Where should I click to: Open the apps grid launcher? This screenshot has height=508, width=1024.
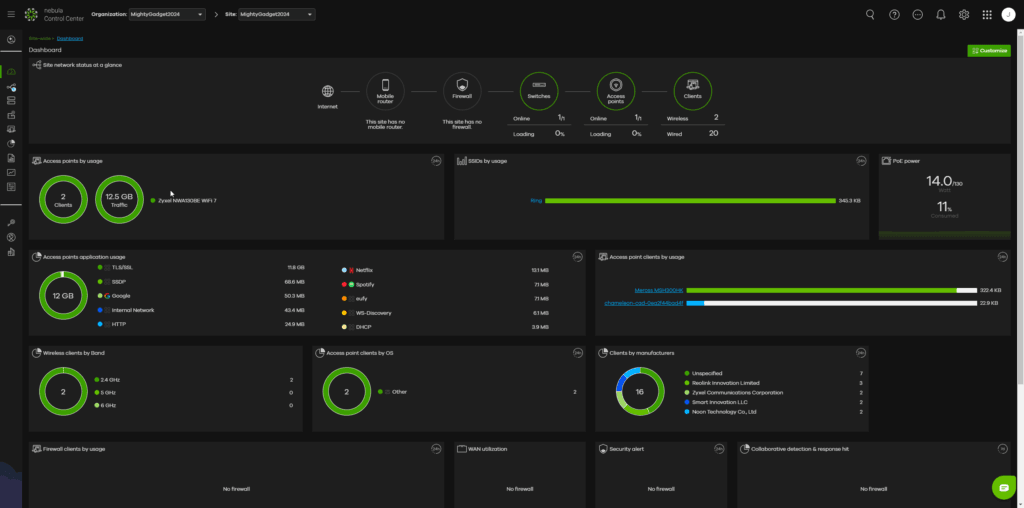pos(987,14)
